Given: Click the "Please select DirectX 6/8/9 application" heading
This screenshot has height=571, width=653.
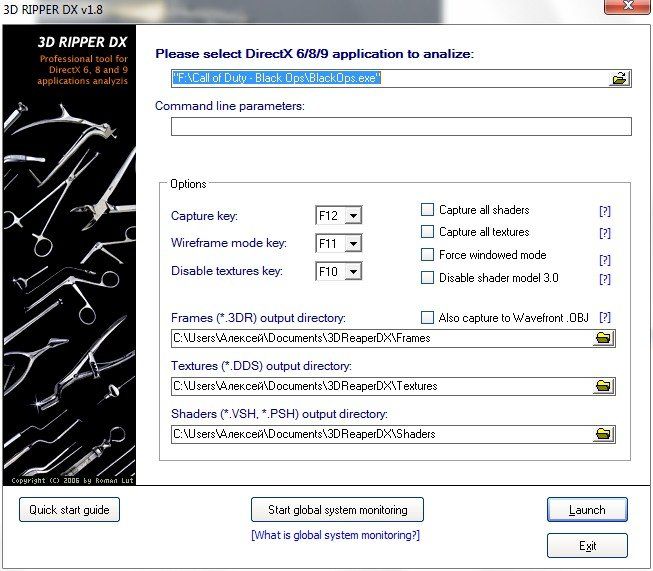Looking at the screenshot, I should pyautogui.click(x=314, y=54).
